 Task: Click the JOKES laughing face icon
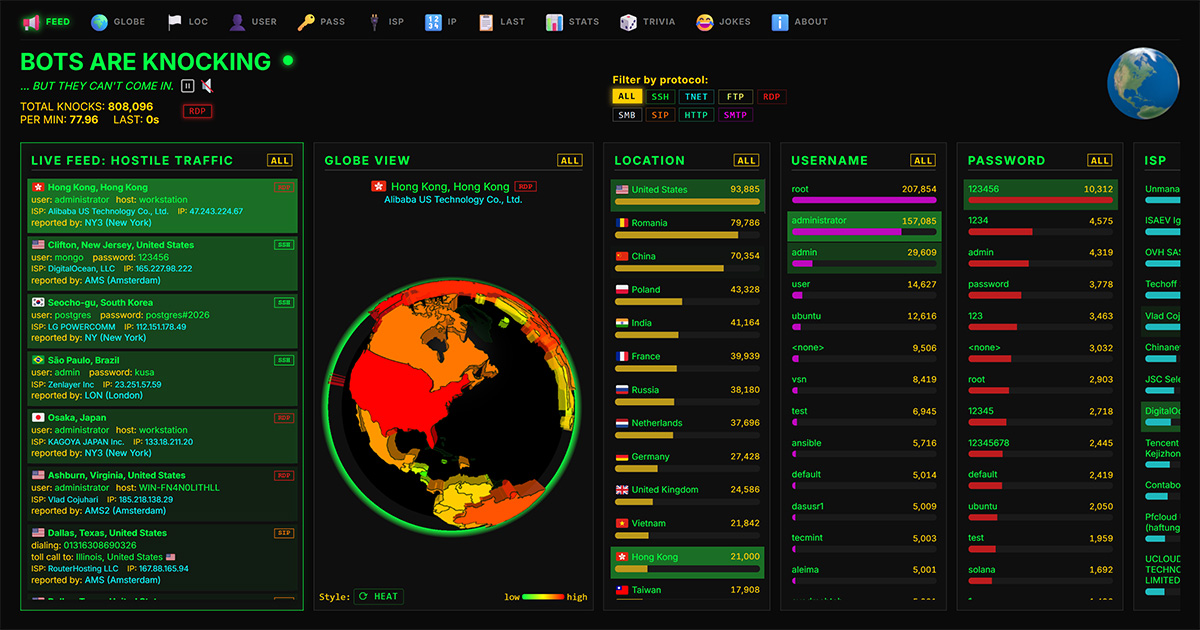pos(705,21)
